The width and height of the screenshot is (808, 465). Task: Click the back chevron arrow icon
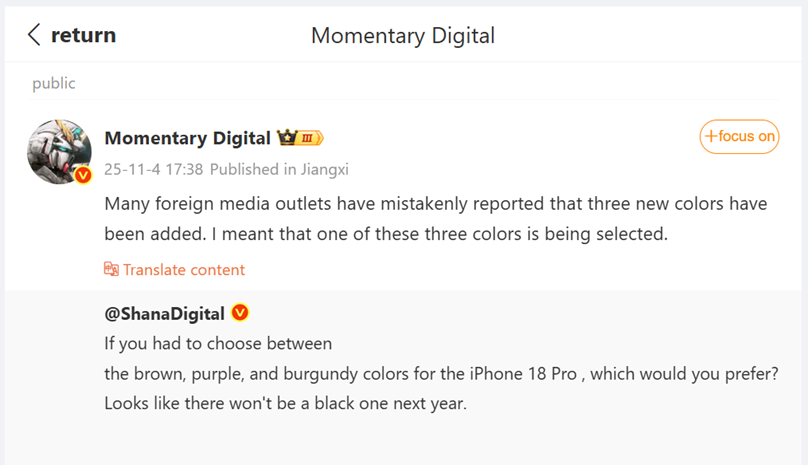[x=34, y=35]
